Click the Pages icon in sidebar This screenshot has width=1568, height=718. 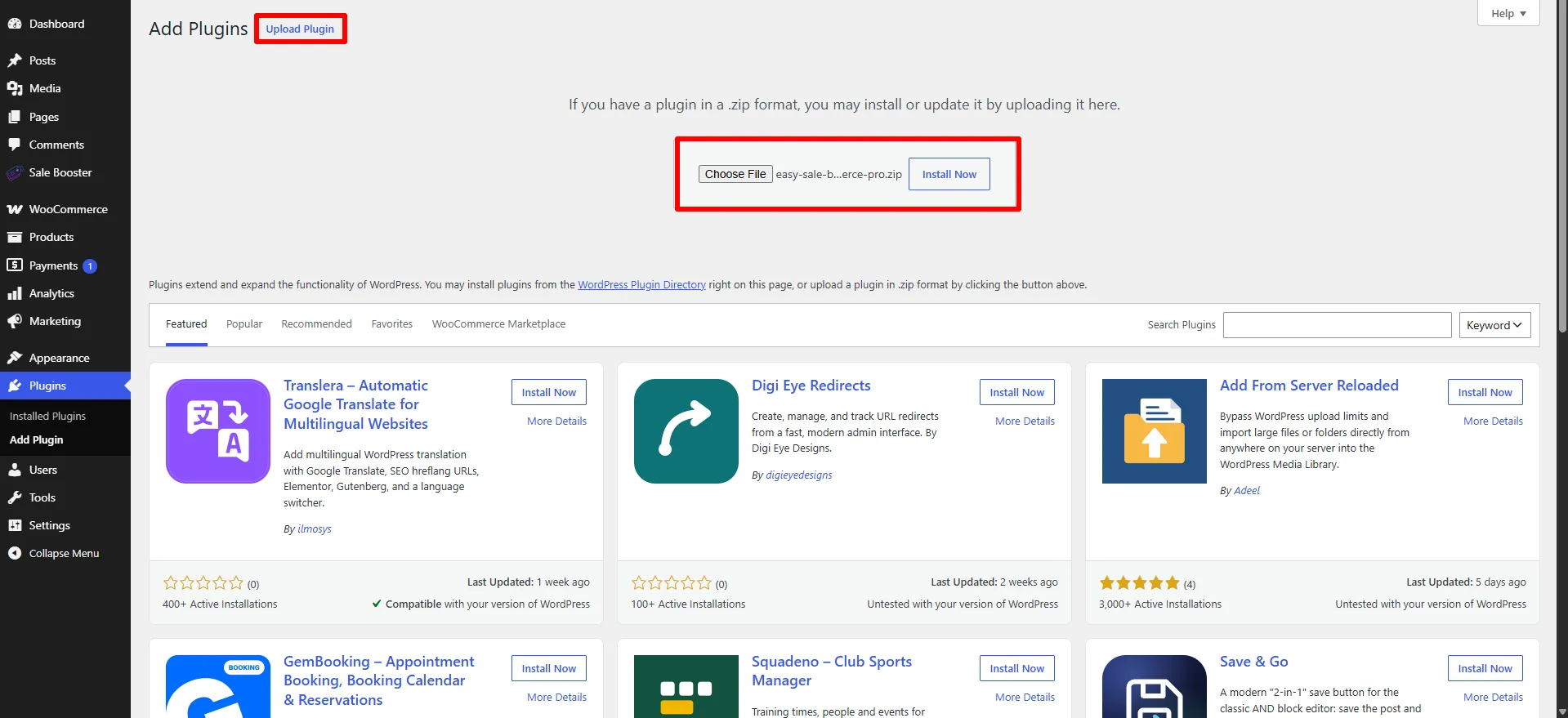point(15,117)
